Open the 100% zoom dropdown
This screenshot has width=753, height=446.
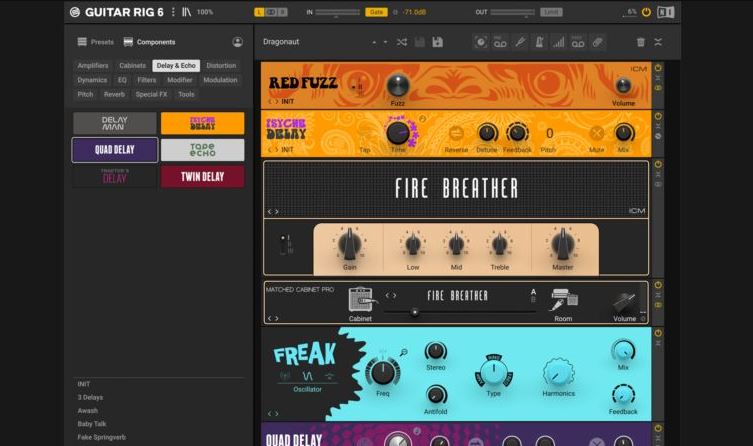pyautogui.click(x=205, y=12)
